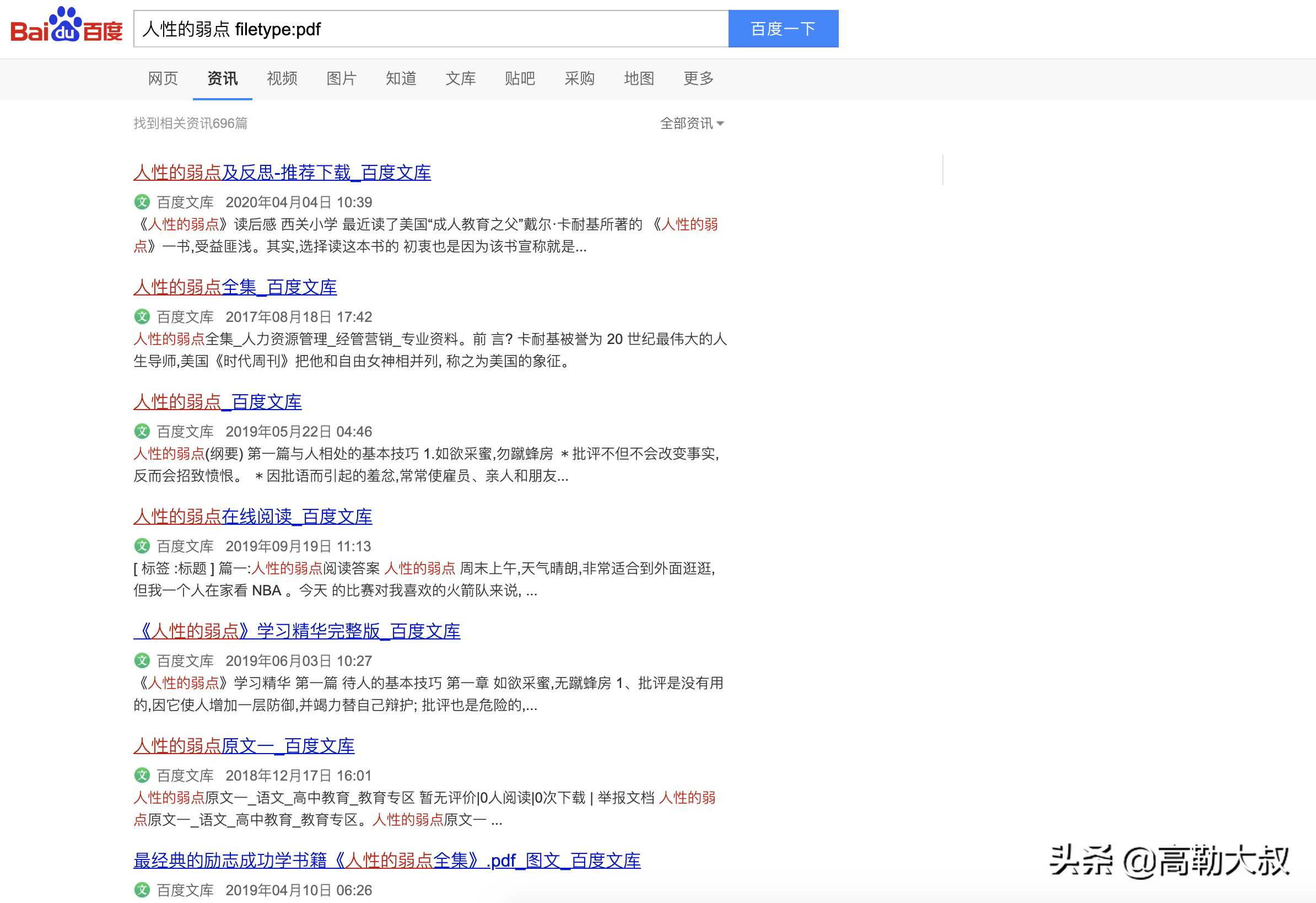
Task: Open the 贴吧 tab
Action: point(520,78)
